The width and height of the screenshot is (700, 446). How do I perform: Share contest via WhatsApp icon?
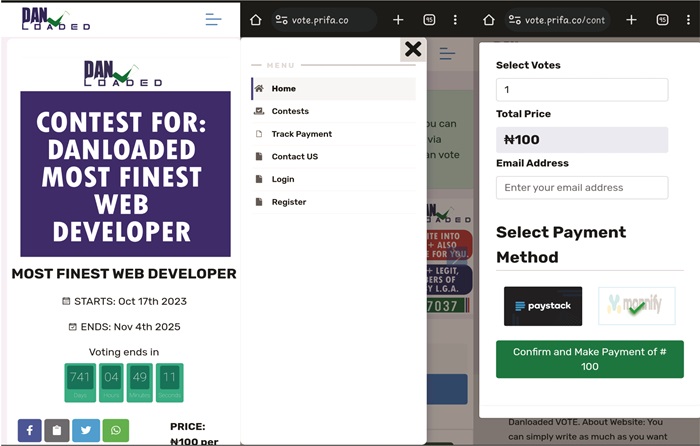click(116, 430)
